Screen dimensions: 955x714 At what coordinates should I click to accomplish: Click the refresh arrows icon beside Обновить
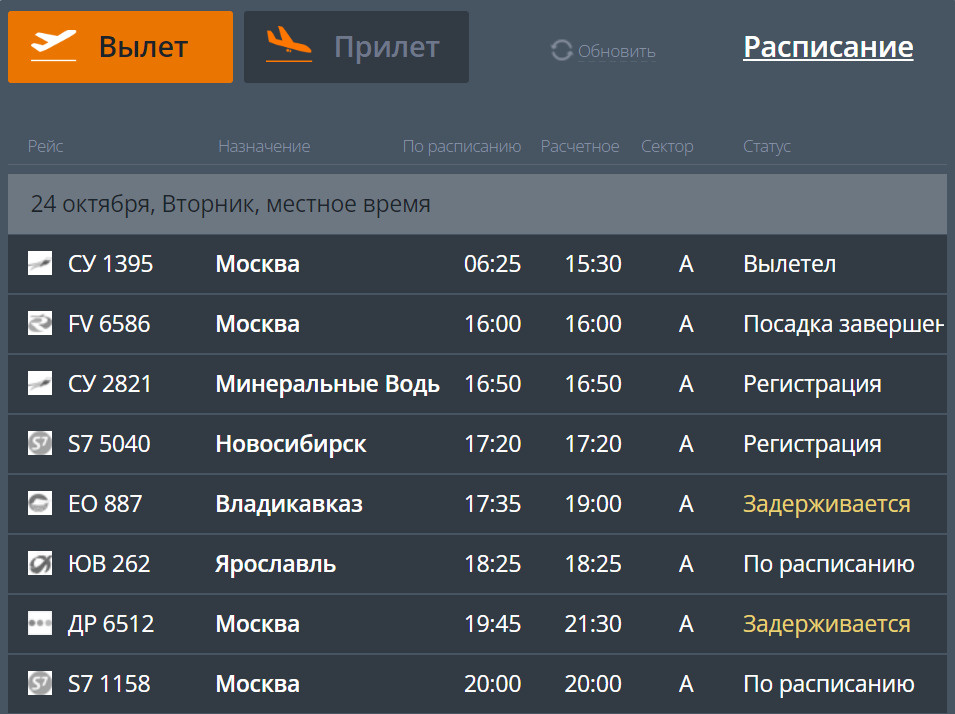point(562,51)
